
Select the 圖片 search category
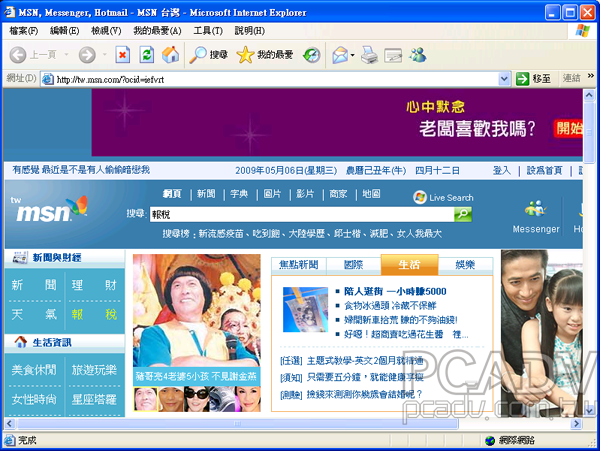(x=272, y=194)
